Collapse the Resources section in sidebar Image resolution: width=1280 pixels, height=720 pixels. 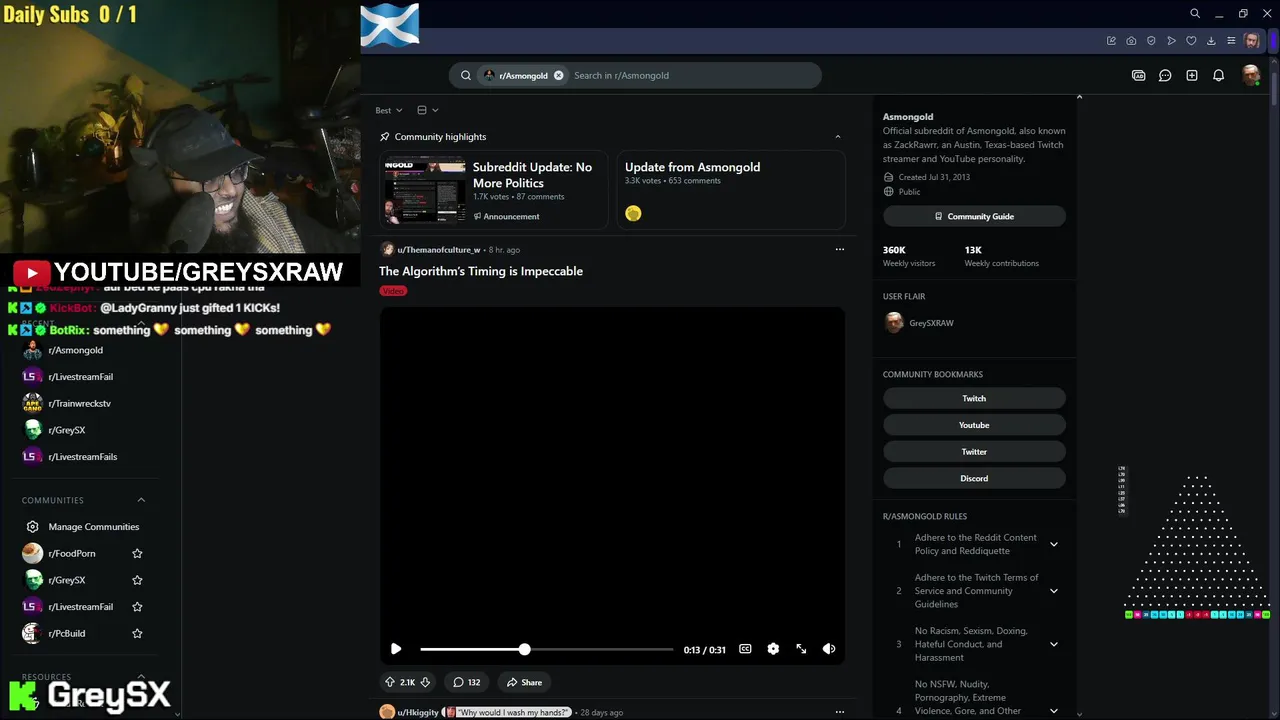point(141,677)
